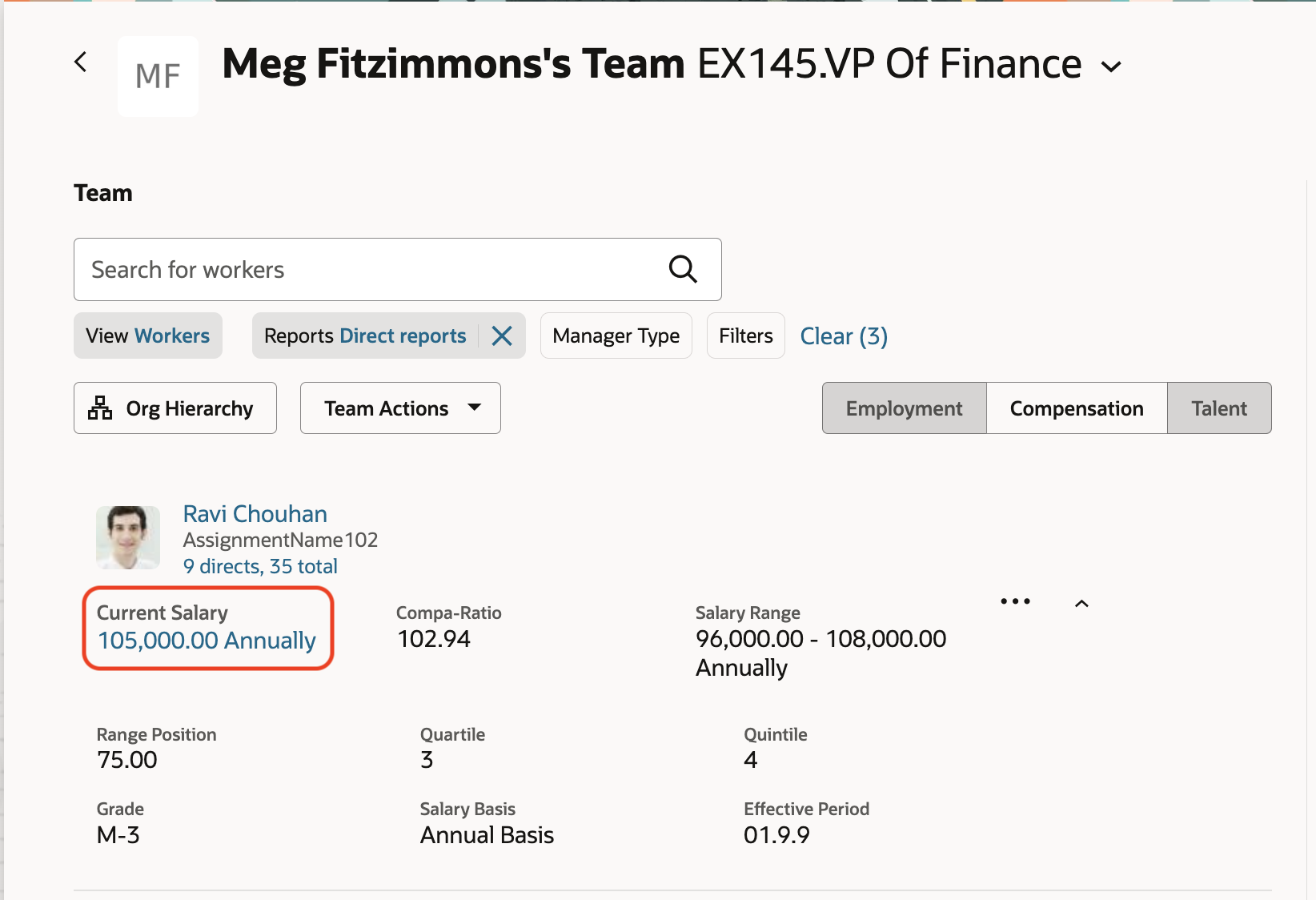Image resolution: width=1316 pixels, height=900 pixels.
Task: Open the Org Hierarchy view
Action: click(175, 408)
